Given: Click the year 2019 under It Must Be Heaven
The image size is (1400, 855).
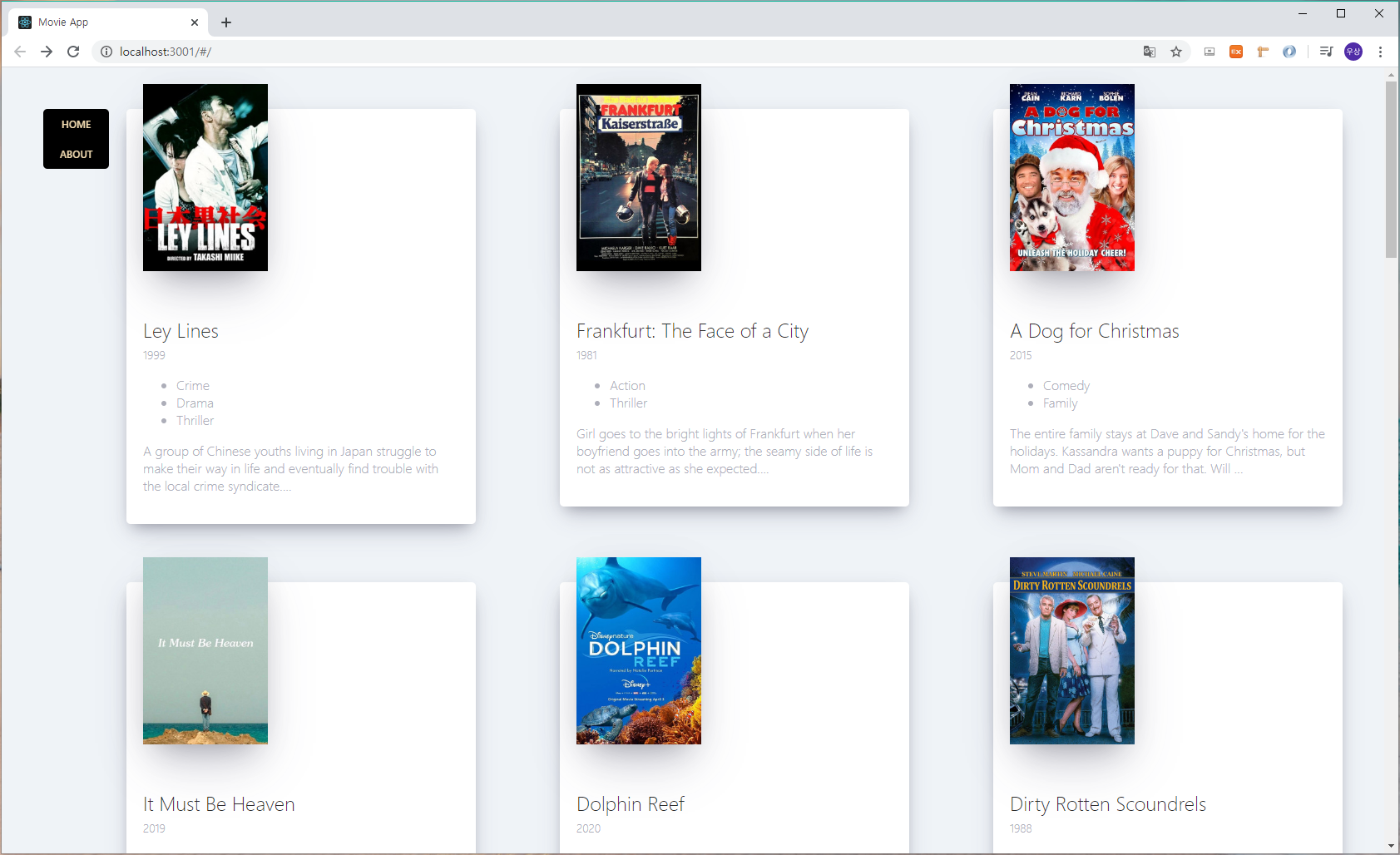Looking at the screenshot, I should click(x=154, y=828).
